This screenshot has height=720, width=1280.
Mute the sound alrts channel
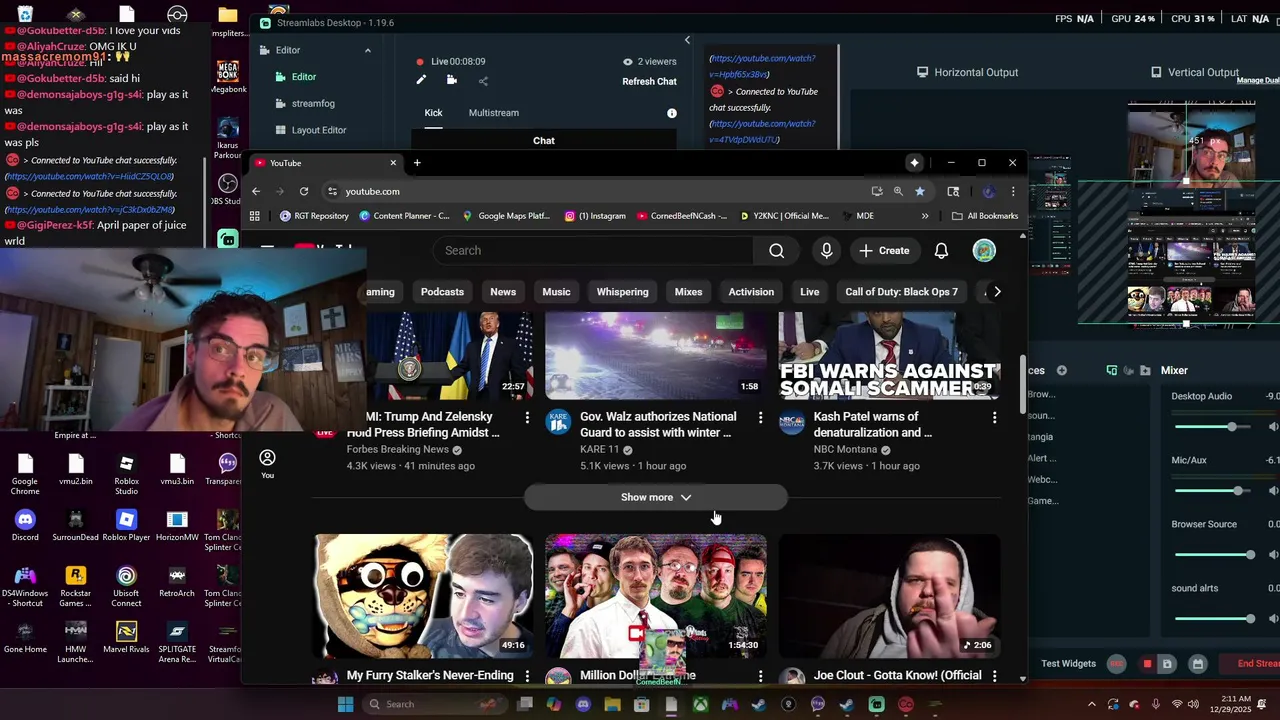point(1273,619)
